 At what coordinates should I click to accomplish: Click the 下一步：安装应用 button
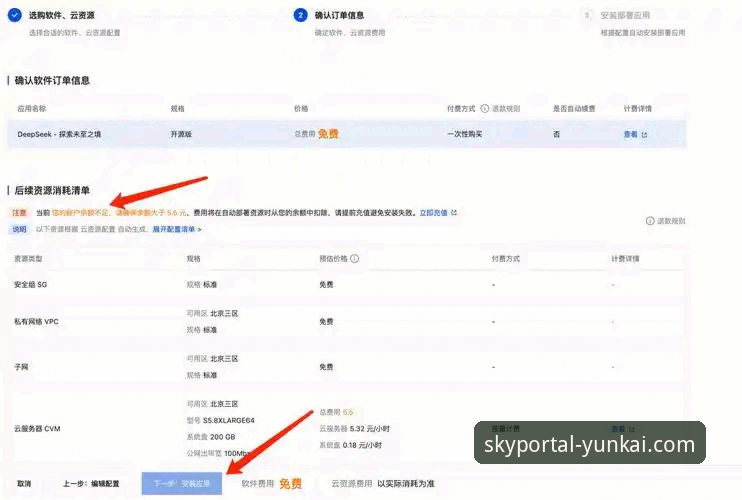click(x=182, y=483)
